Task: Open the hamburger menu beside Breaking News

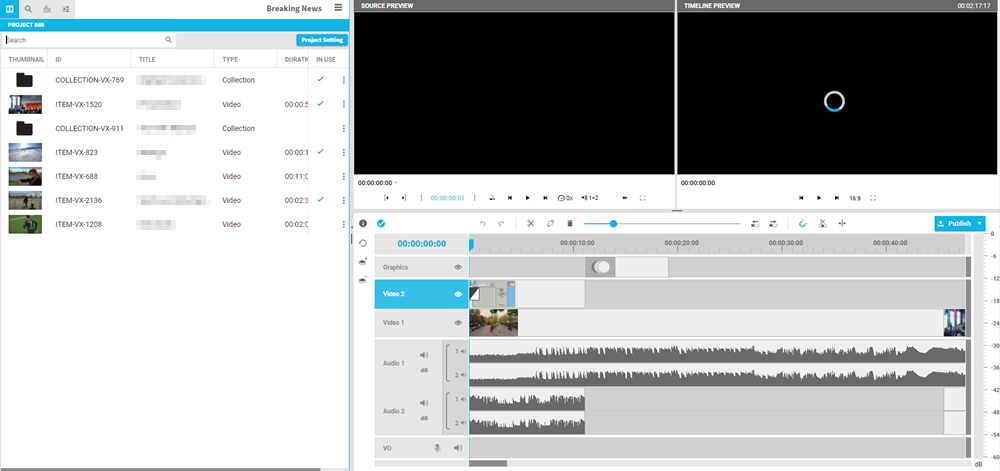Action: pos(338,8)
